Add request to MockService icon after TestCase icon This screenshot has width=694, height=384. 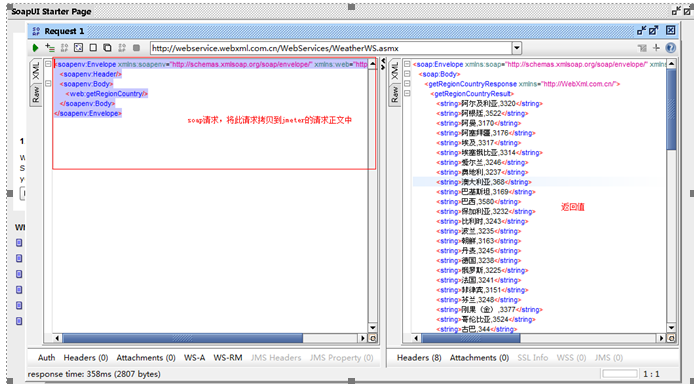(x=65, y=48)
